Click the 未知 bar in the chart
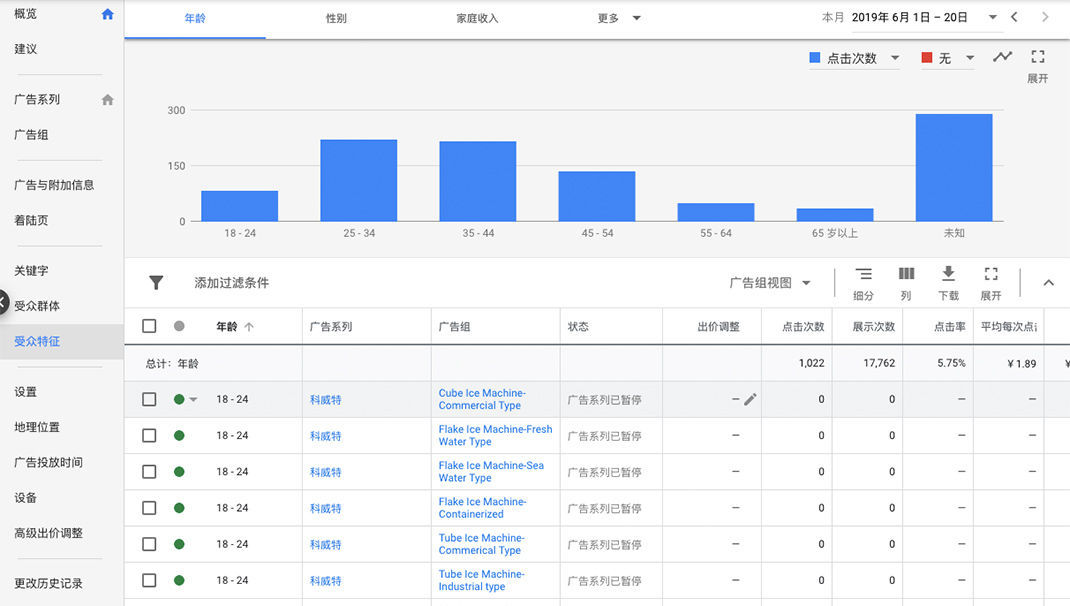 click(x=954, y=167)
